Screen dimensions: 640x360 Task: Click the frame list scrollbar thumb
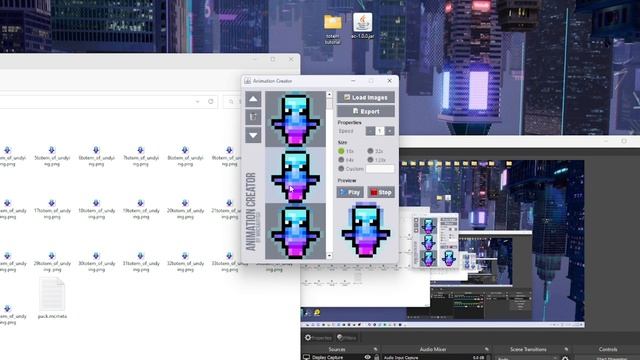point(329,103)
